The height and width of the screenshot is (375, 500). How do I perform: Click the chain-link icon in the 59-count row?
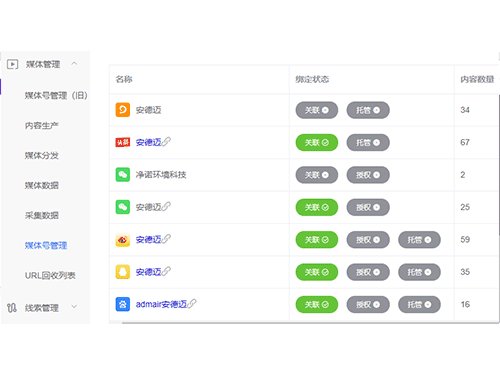(x=166, y=239)
